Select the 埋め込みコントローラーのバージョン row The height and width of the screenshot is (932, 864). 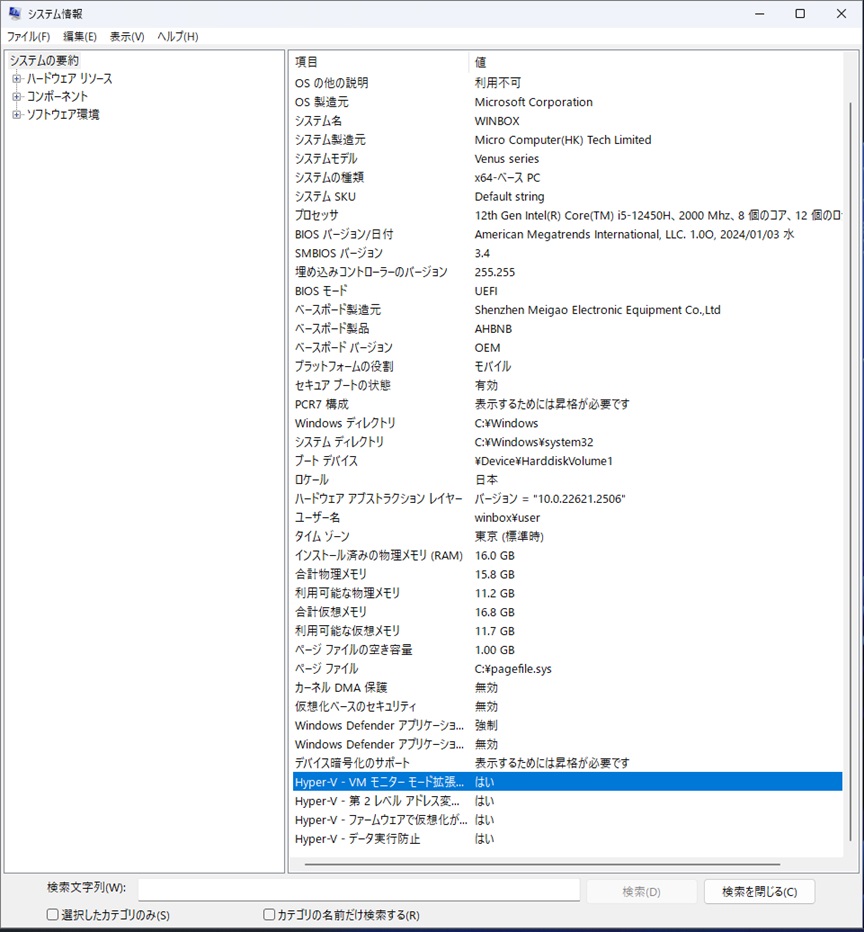click(x=567, y=272)
